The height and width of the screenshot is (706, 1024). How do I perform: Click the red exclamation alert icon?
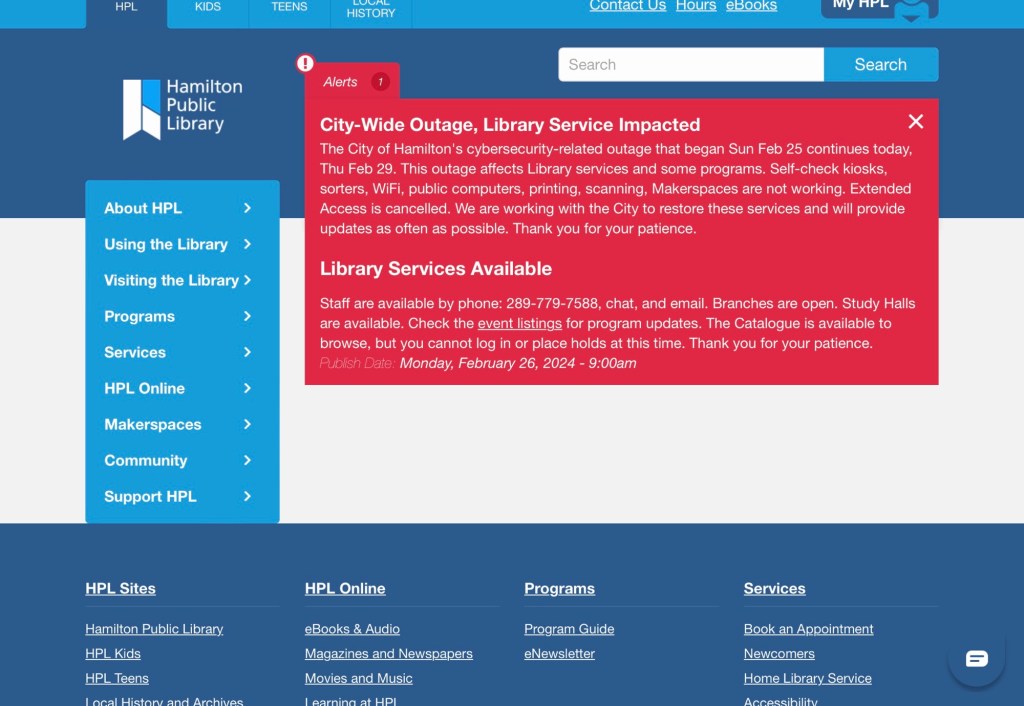tap(305, 64)
